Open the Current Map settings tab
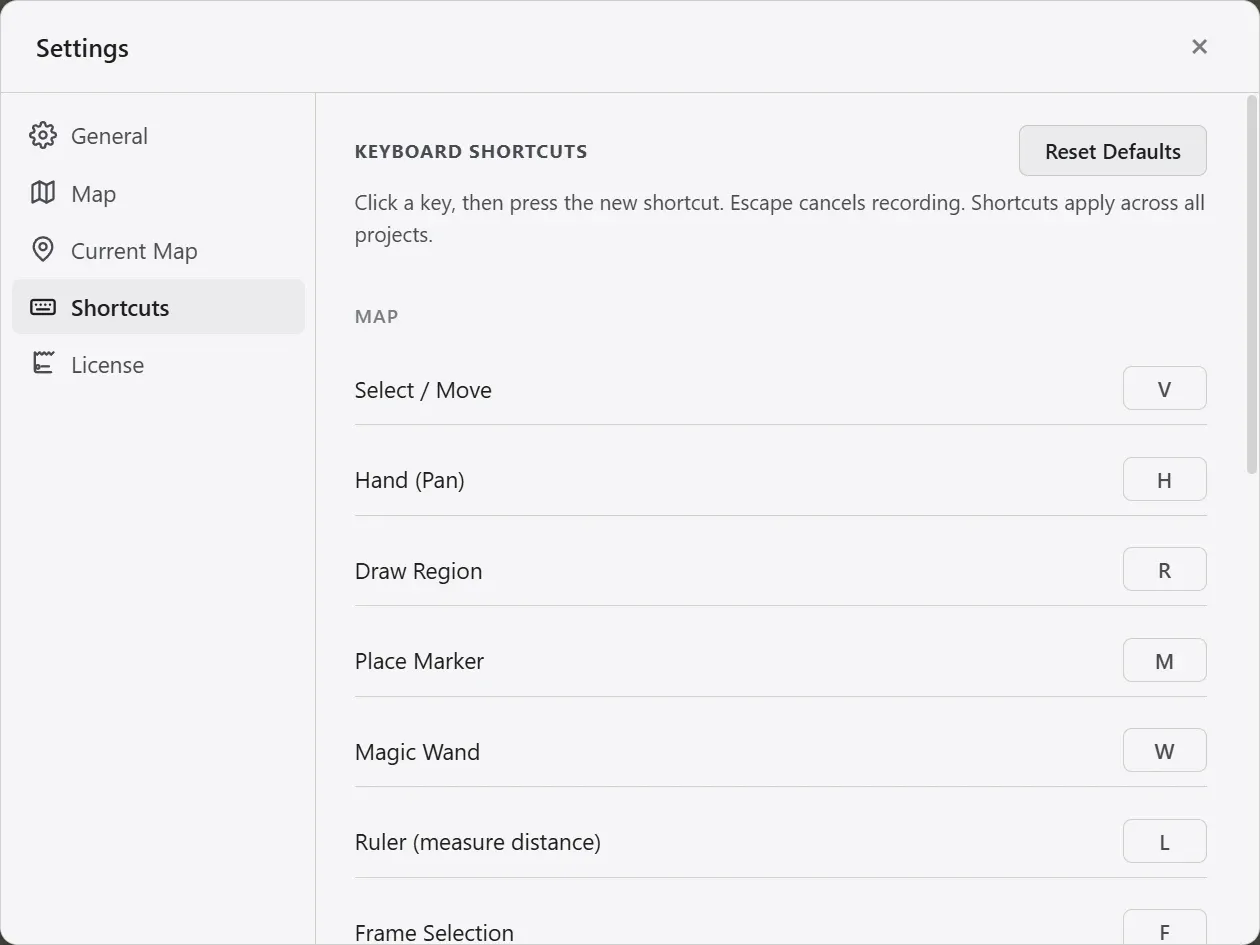Image resolution: width=1260 pixels, height=945 pixels. tap(158, 250)
